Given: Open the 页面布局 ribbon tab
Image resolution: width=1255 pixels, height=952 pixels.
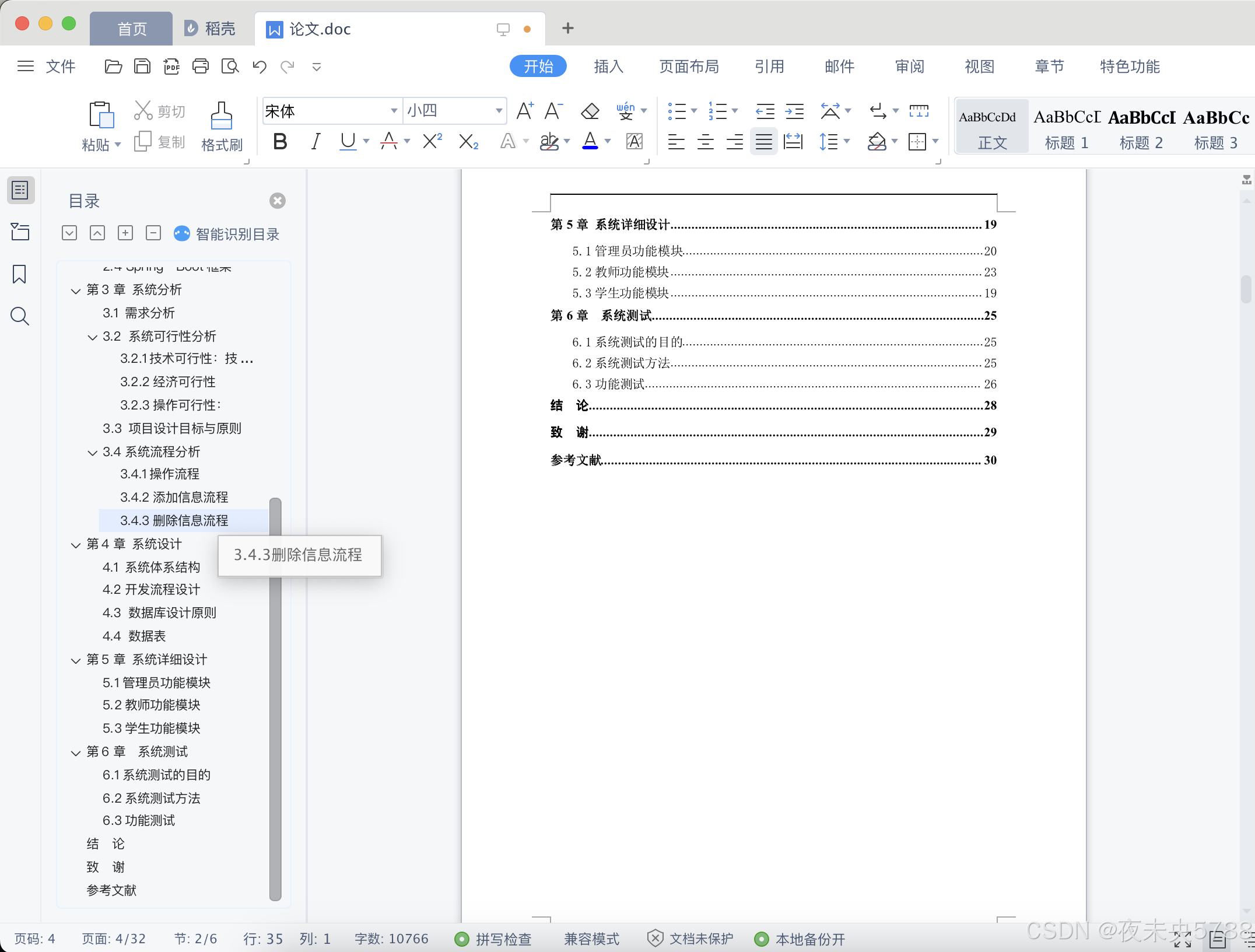Looking at the screenshot, I should click(x=689, y=66).
